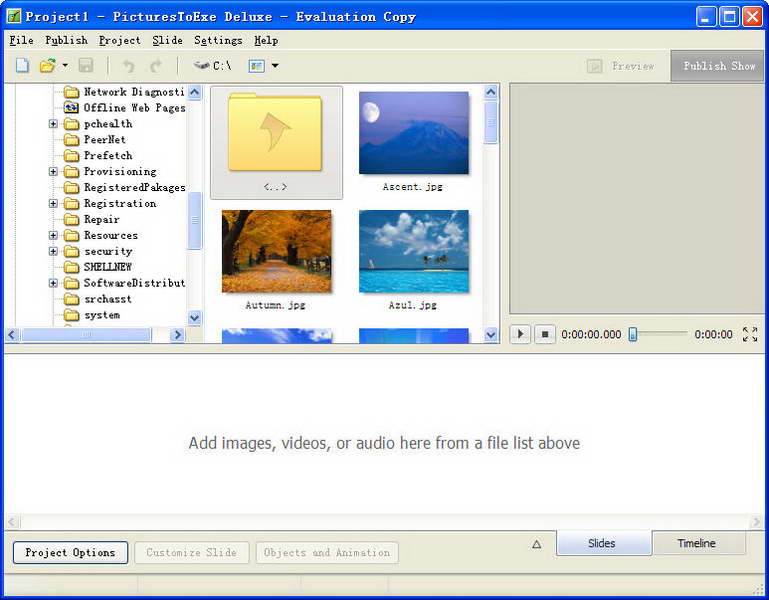The height and width of the screenshot is (600, 769).
Task: Open the view mode dropdown arrow
Action: coord(275,66)
